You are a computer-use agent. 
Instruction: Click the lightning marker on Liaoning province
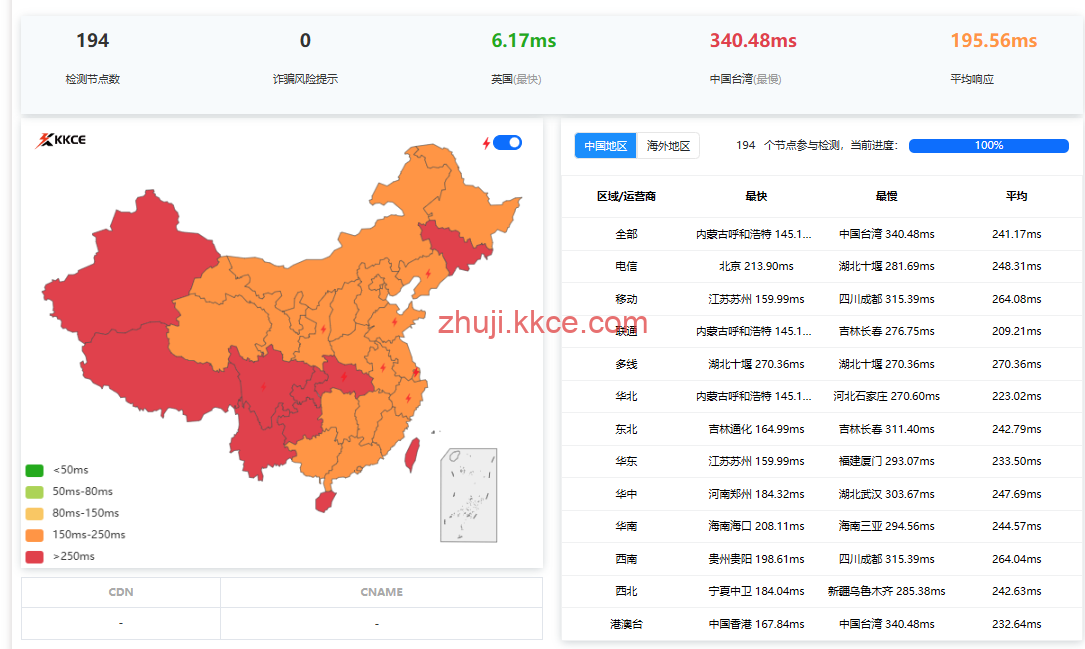pos(429,273)
